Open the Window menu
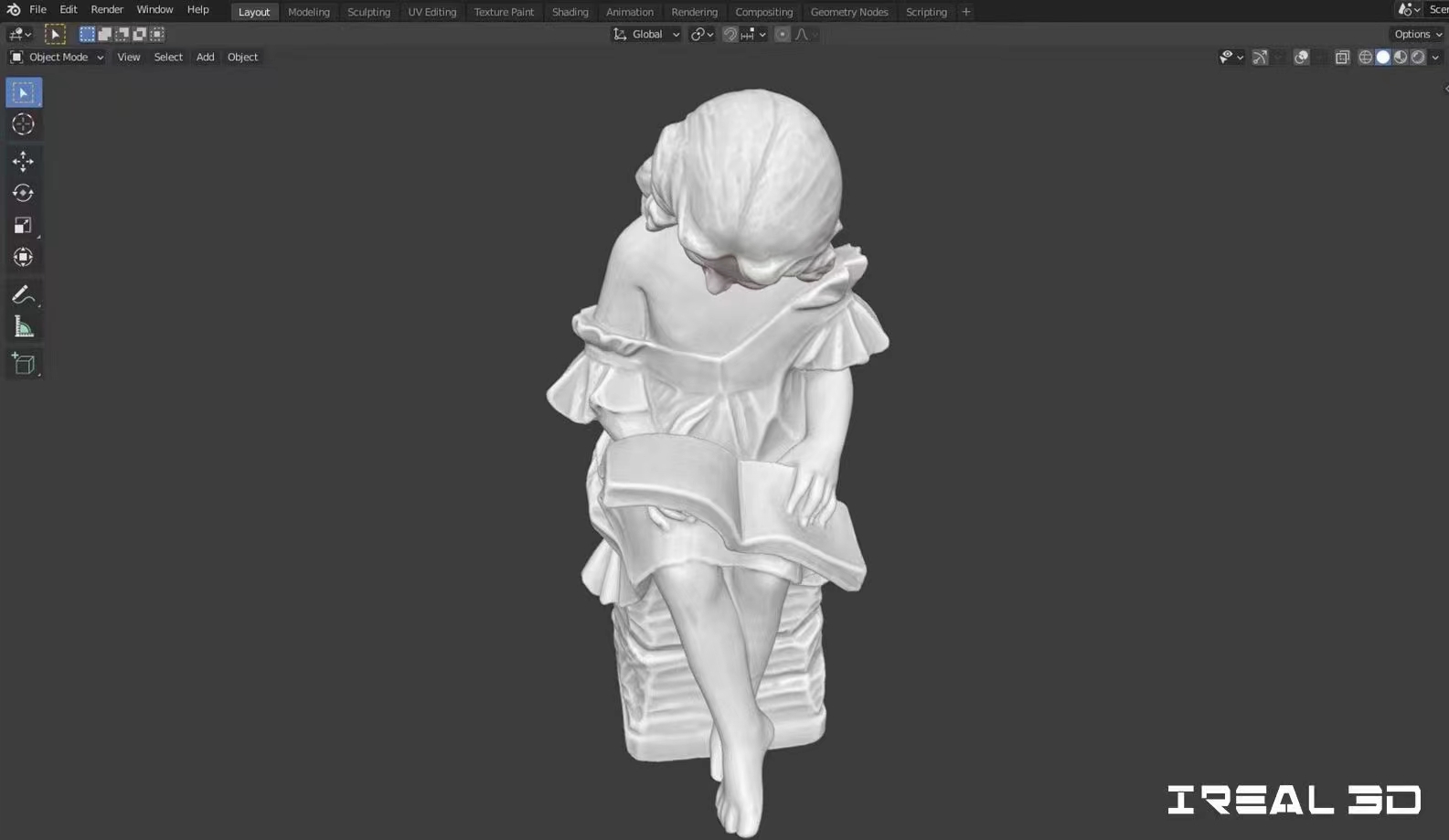This screenshot has height=840, width=1449. [154, 10]
